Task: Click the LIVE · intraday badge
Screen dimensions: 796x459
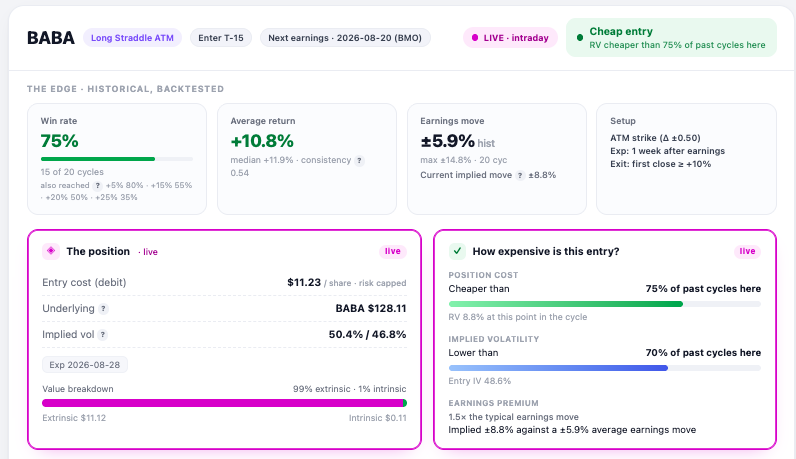Action: pos(510,38)
